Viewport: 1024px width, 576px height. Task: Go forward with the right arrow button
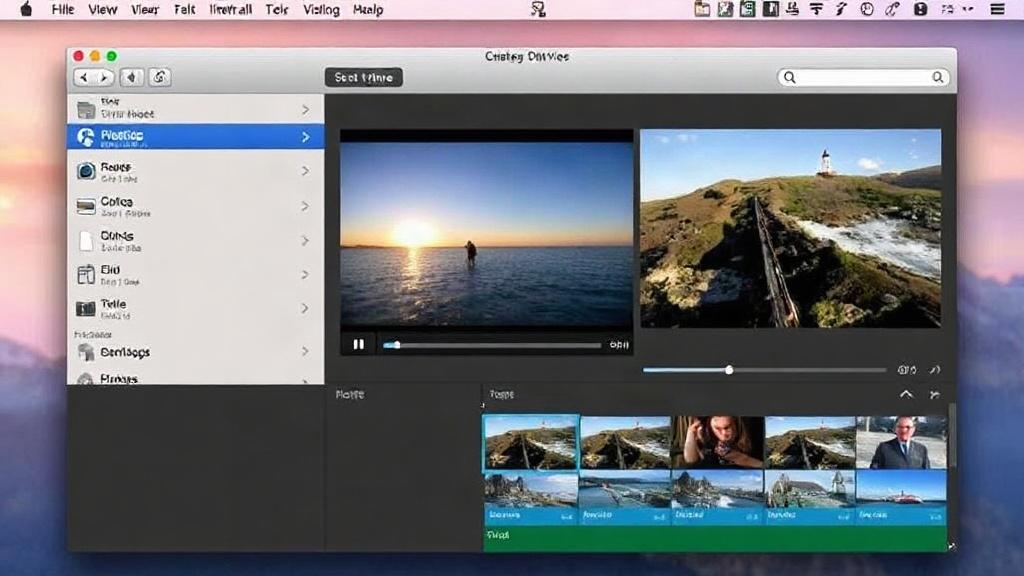(104, 78)
